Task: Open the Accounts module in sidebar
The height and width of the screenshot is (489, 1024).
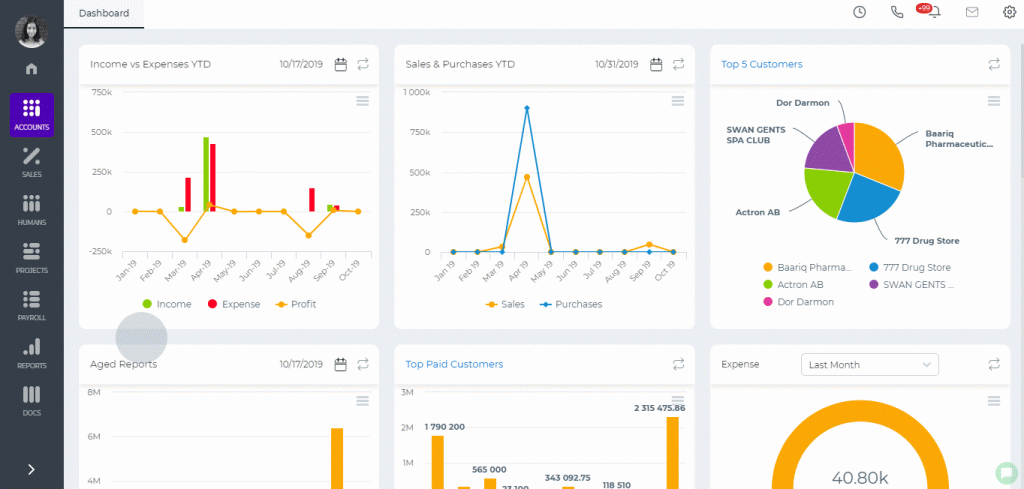Action: 31,114
